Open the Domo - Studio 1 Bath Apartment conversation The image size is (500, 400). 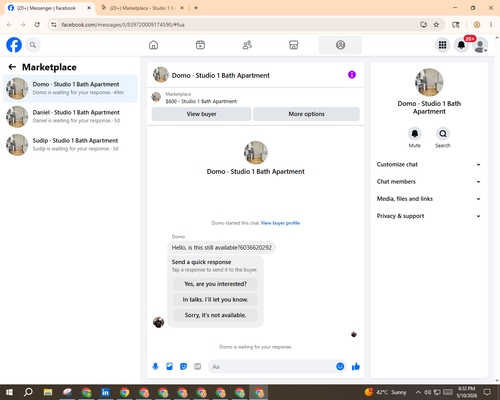tap(70, 89)
